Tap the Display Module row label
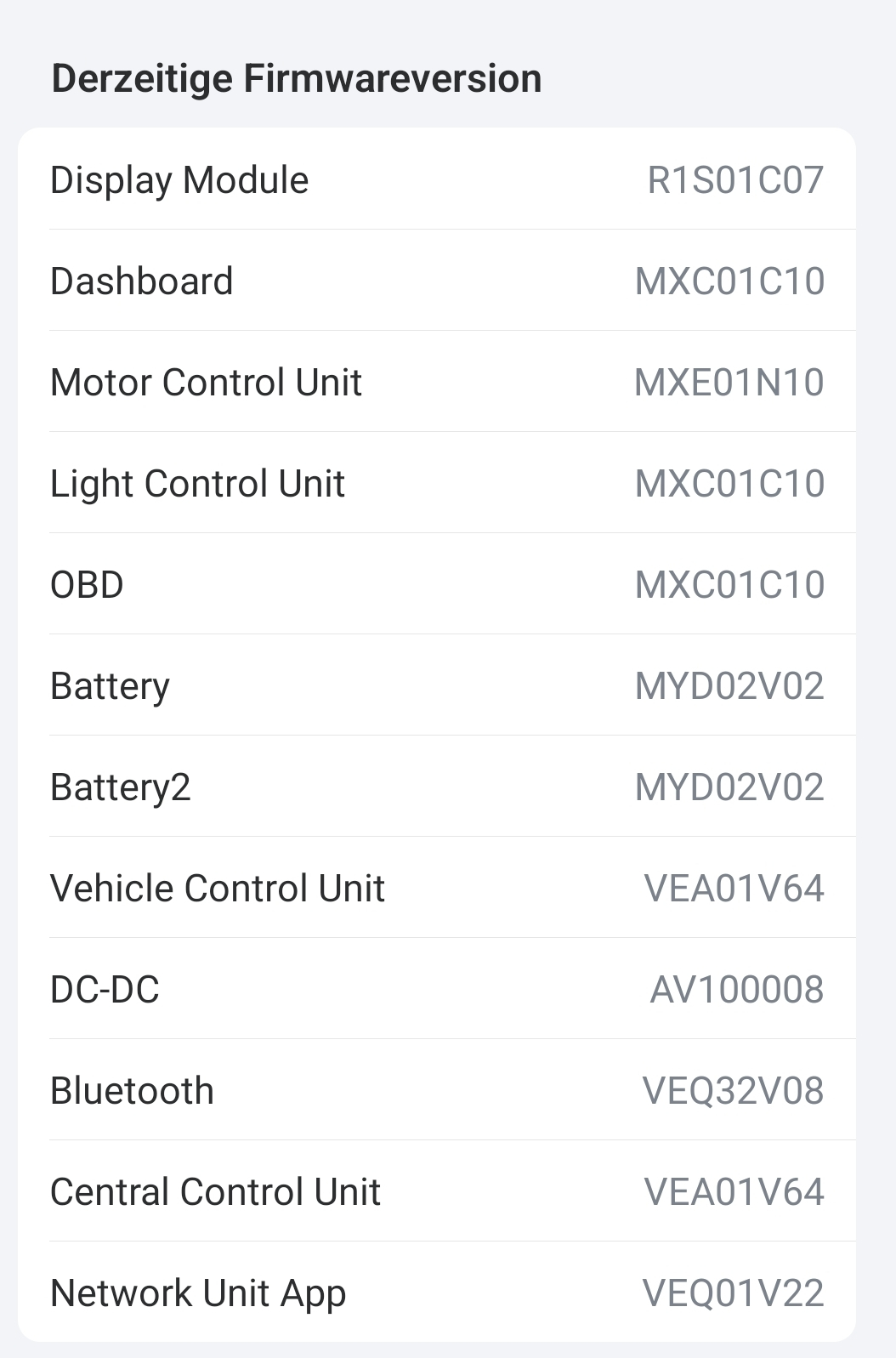The width and height of the screenshot is (896, 1358). coord(179,180)
